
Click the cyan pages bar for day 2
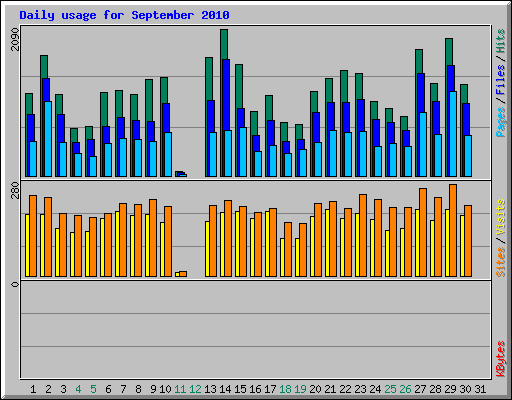coord(48,139)
